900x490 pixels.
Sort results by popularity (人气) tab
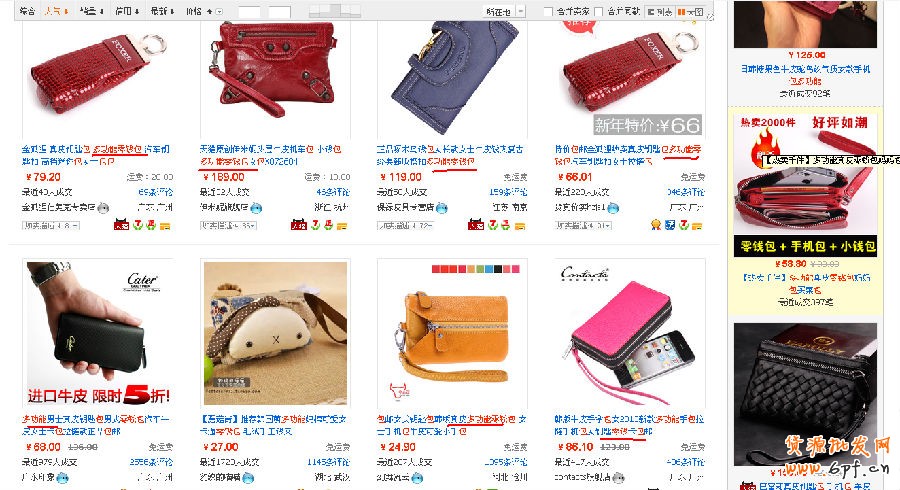56,11
